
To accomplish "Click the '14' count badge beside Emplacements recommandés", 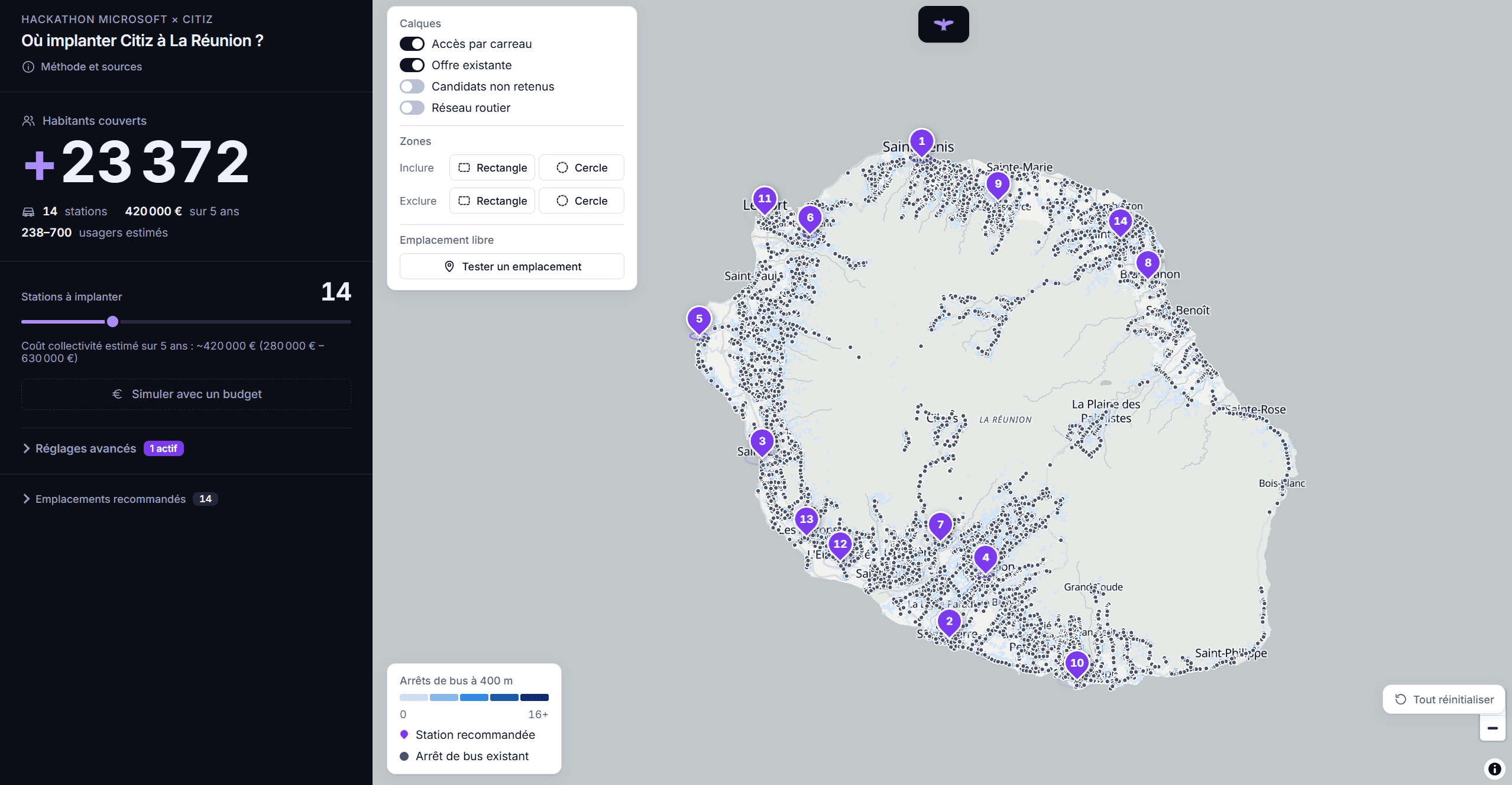I will coord(205,499).
